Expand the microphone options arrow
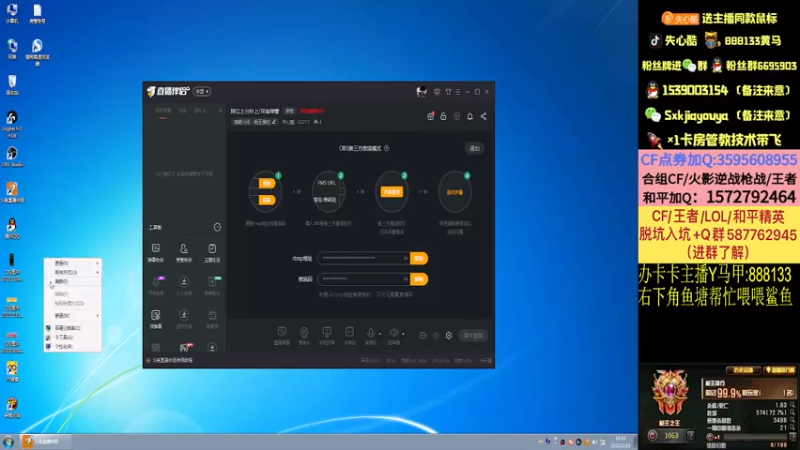The width and height of the screenshot is (800, 450). 380,334
